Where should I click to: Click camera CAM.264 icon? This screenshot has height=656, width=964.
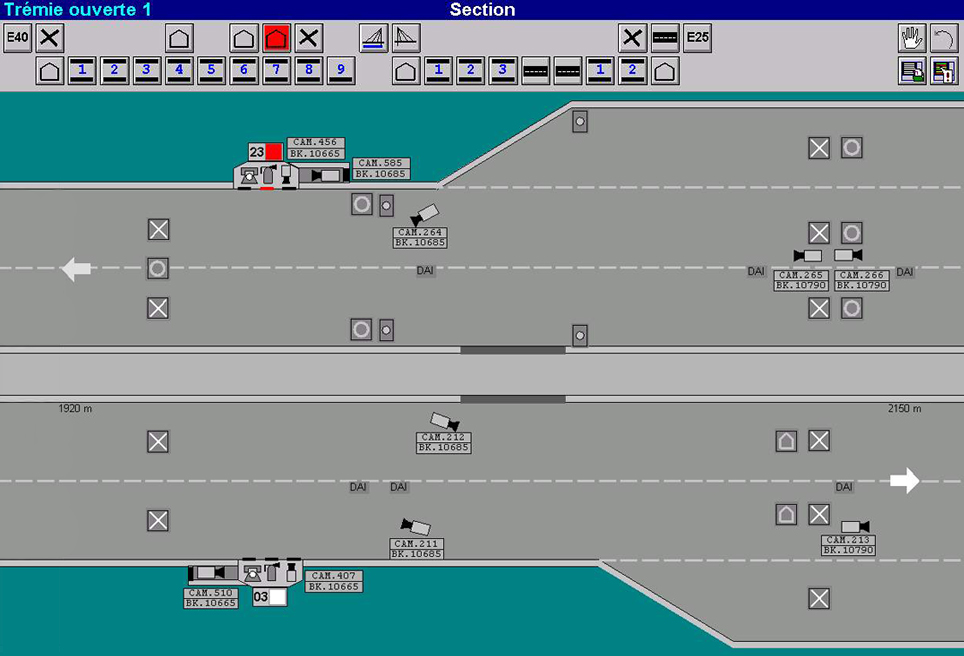point(424,215)
